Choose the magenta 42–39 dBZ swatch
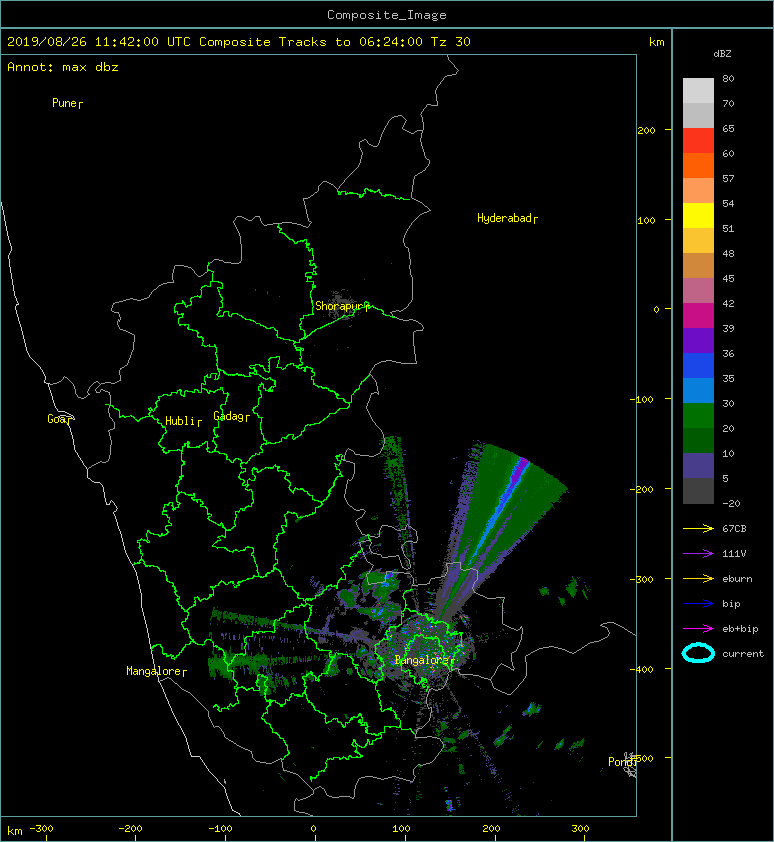The width and height of the screenshot is (774, 842). pyautogui.click(x=698, y=315)
